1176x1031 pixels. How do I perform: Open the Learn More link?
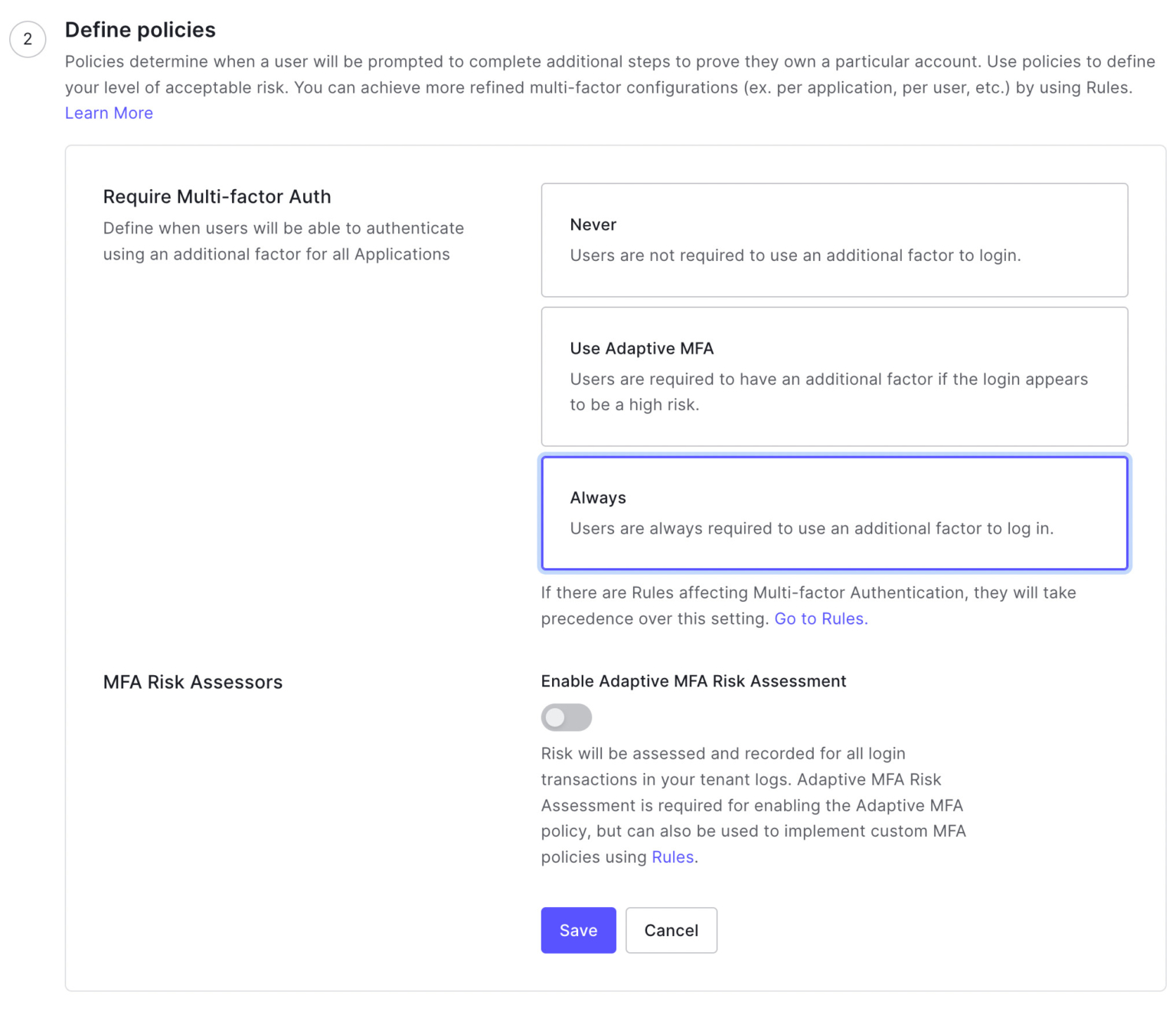[109, 113]
